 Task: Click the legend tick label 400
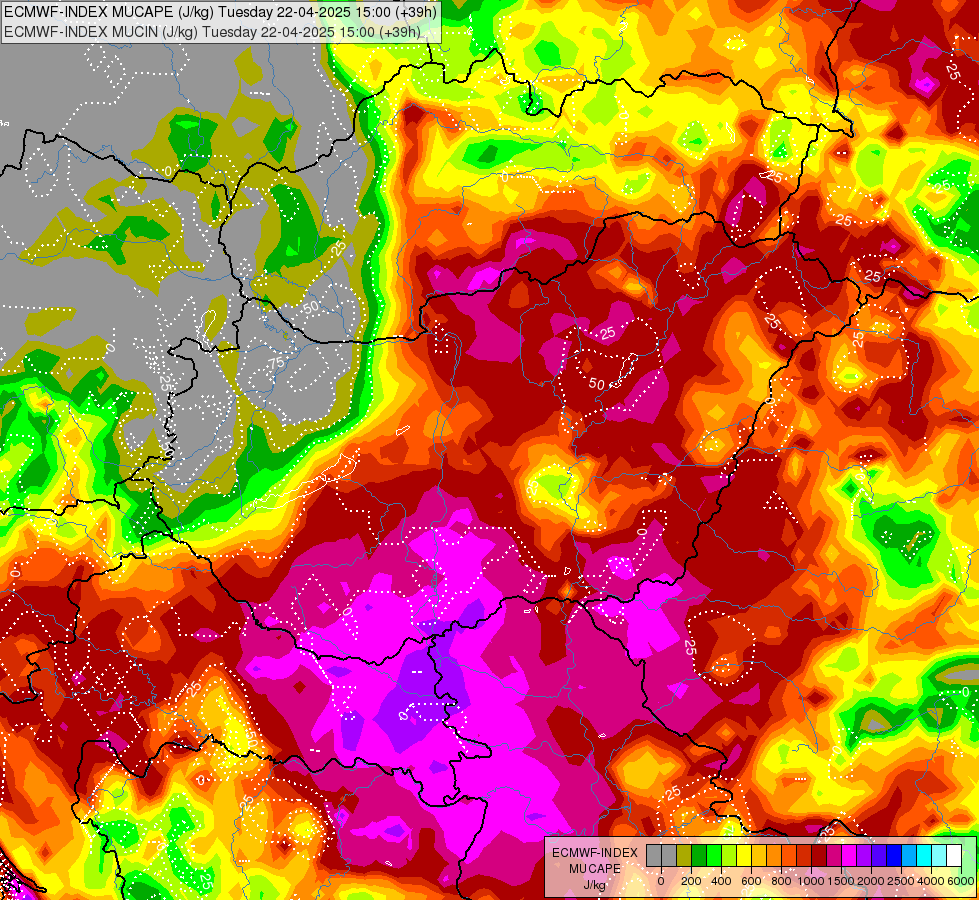(x=721, y=881)
